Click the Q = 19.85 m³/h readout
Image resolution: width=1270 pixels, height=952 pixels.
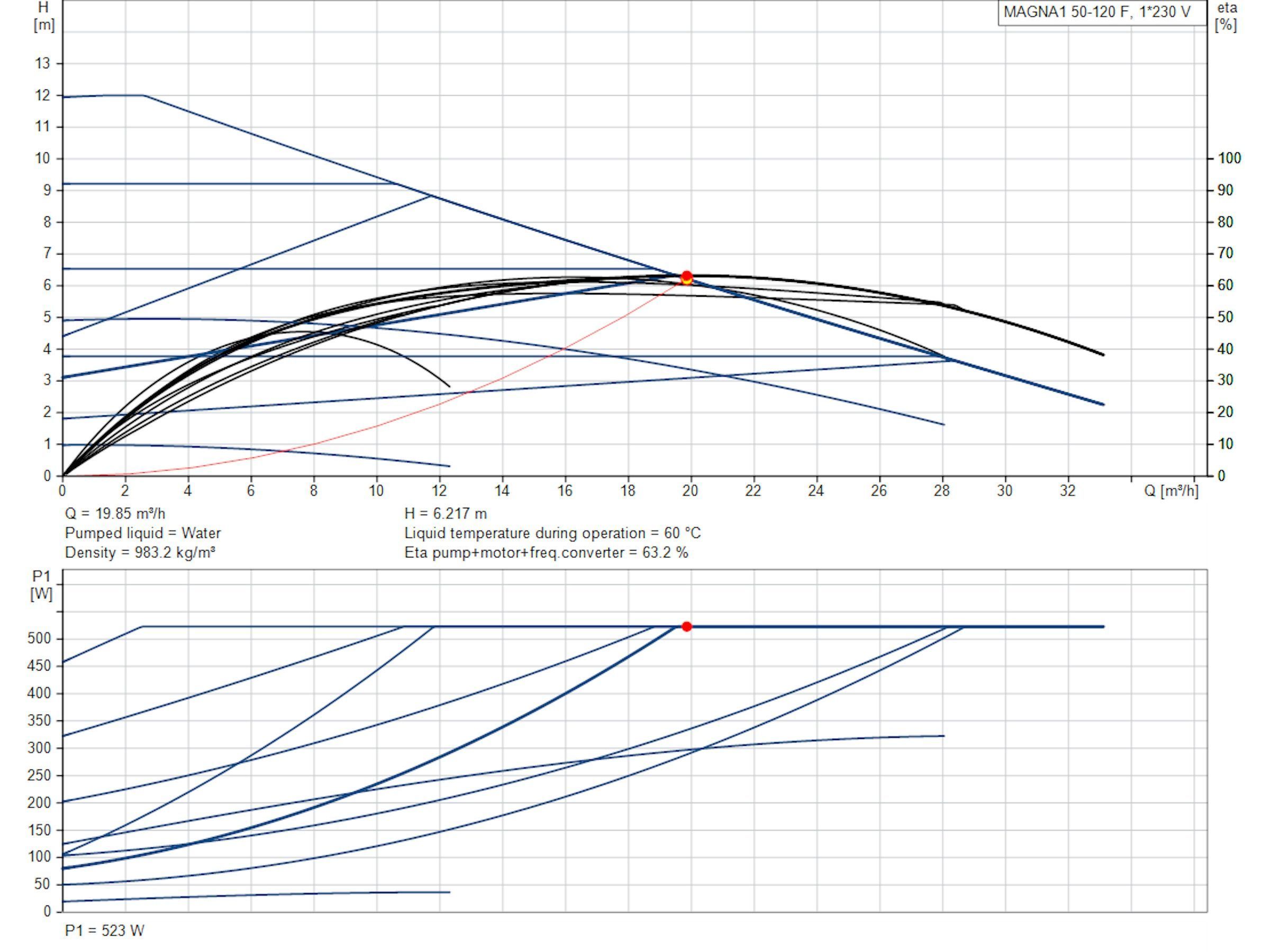pyautogui.click(x=115, y=513)
